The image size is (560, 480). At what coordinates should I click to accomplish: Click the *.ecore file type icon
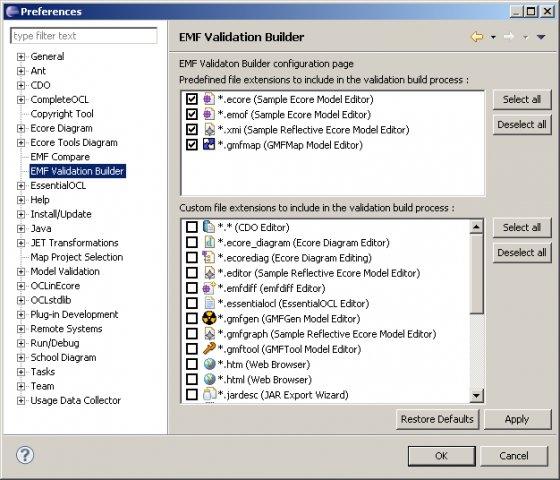[209, 99]
